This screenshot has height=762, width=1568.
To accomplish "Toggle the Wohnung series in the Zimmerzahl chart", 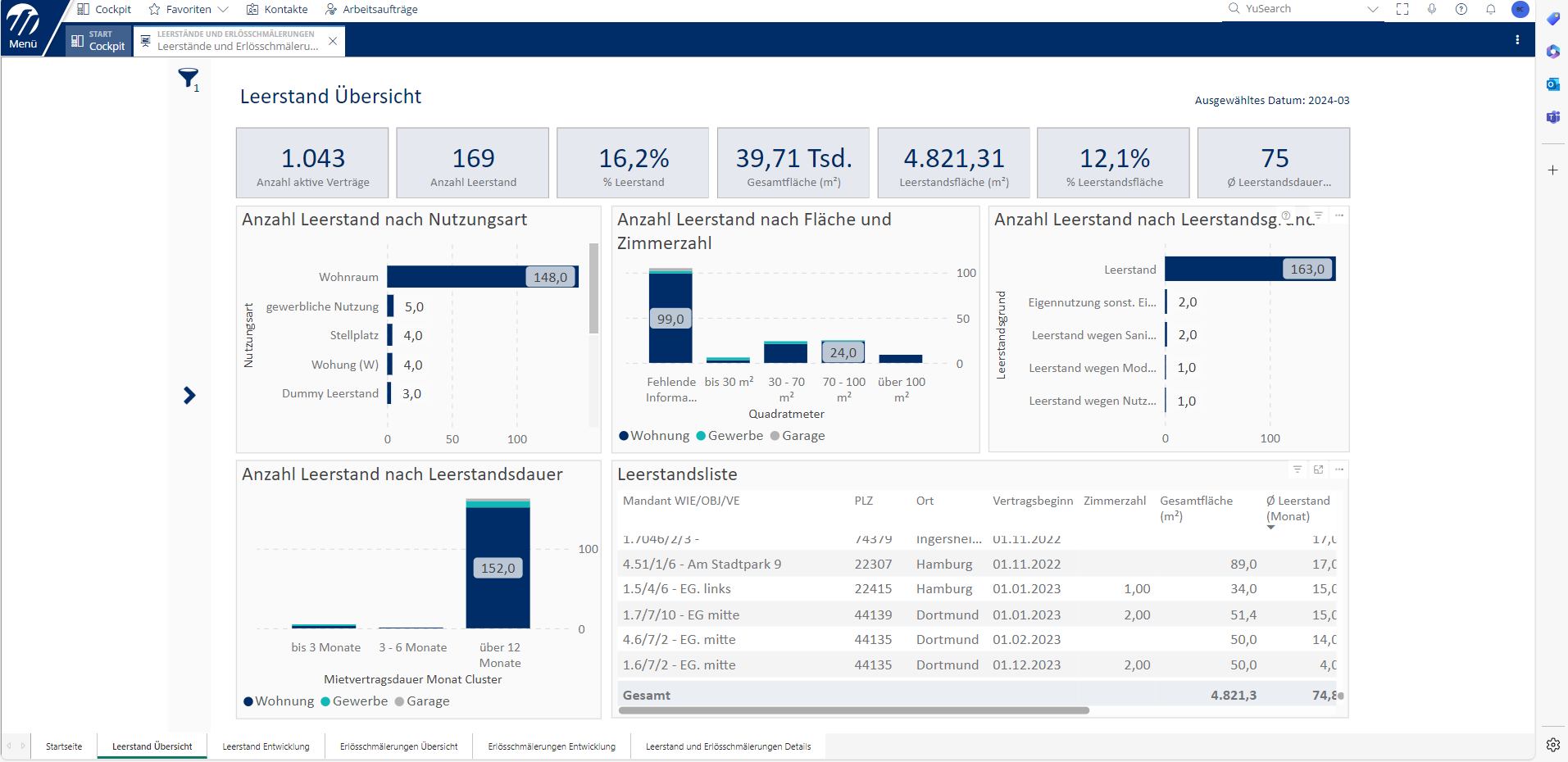I will click(654, 435).
